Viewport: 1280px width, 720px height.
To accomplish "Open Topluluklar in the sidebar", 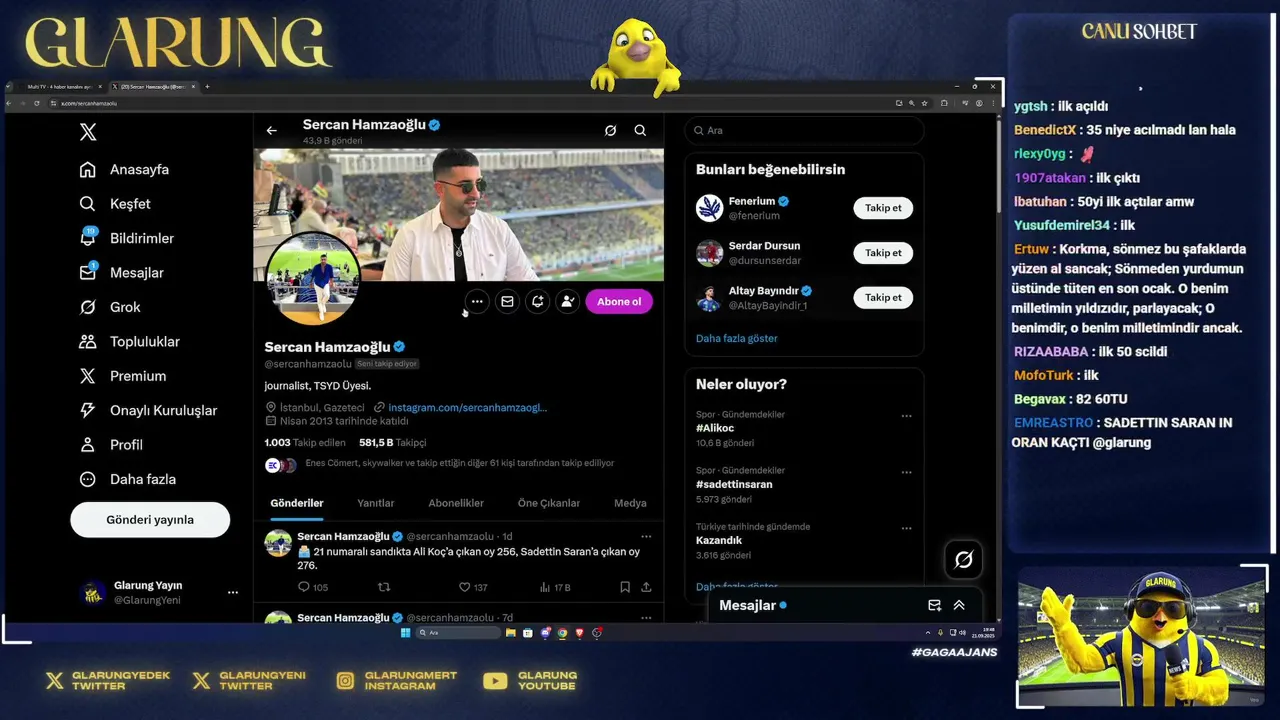I will 129,341.
